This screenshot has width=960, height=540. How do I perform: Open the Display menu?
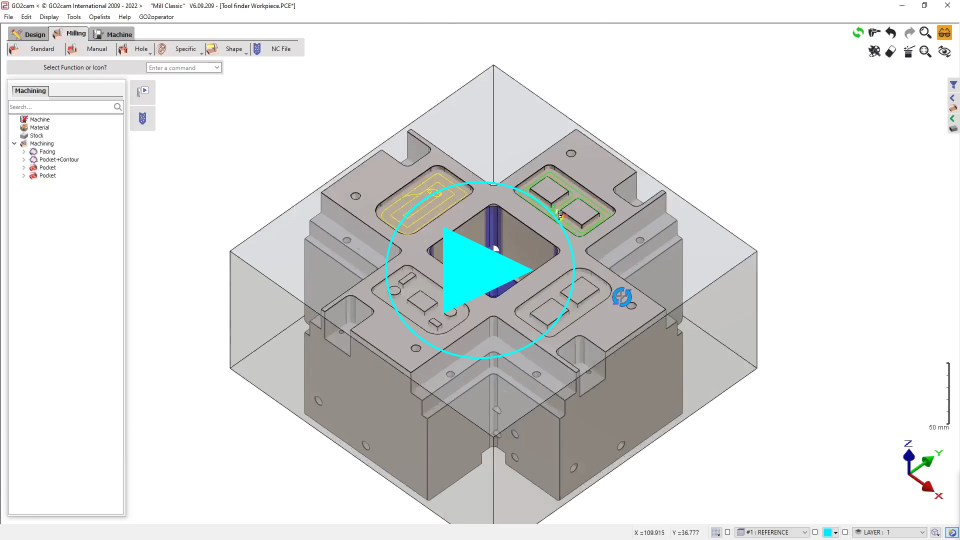(49, 17)
